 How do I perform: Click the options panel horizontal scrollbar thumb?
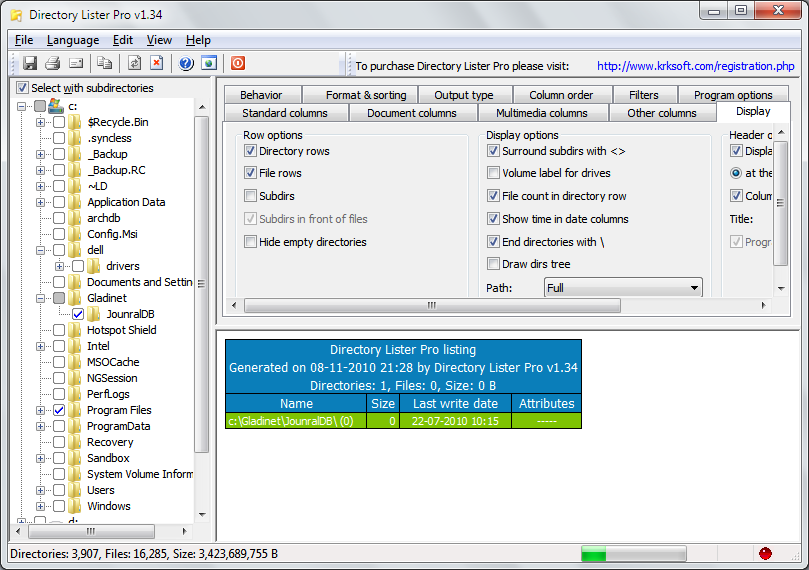pos(432,305)
